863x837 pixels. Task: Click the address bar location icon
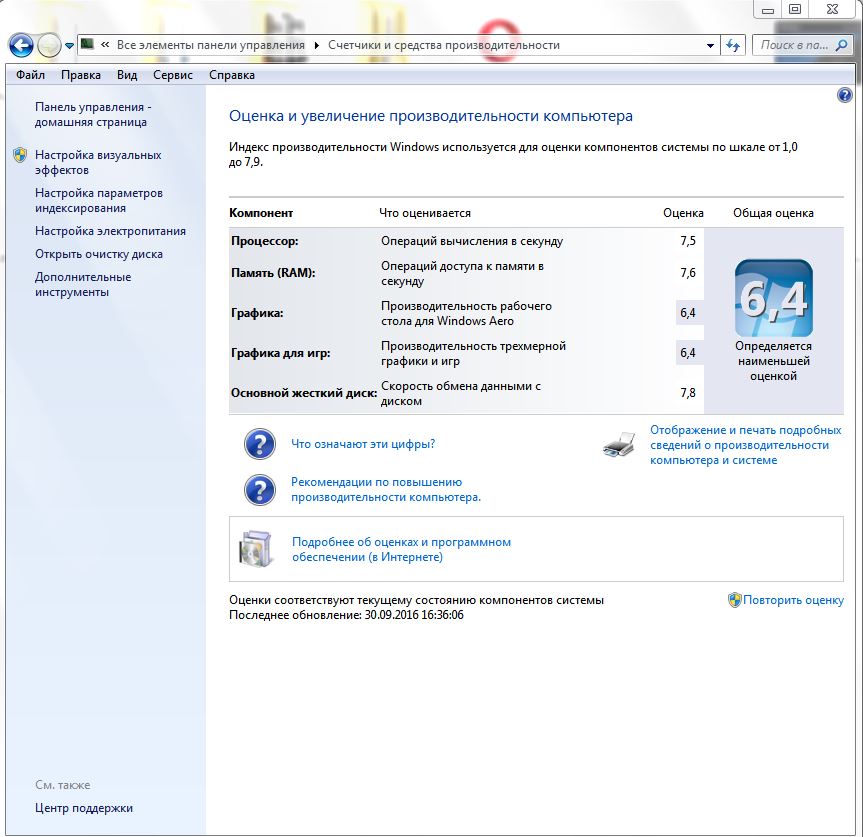pyautogui.click(x=87, y=44)
